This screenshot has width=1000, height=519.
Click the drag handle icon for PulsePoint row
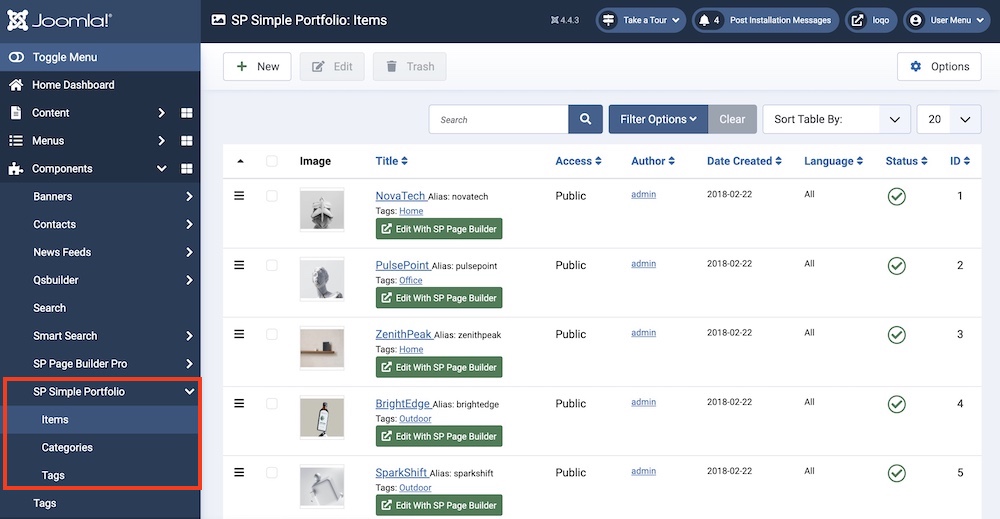pos(239,265)
